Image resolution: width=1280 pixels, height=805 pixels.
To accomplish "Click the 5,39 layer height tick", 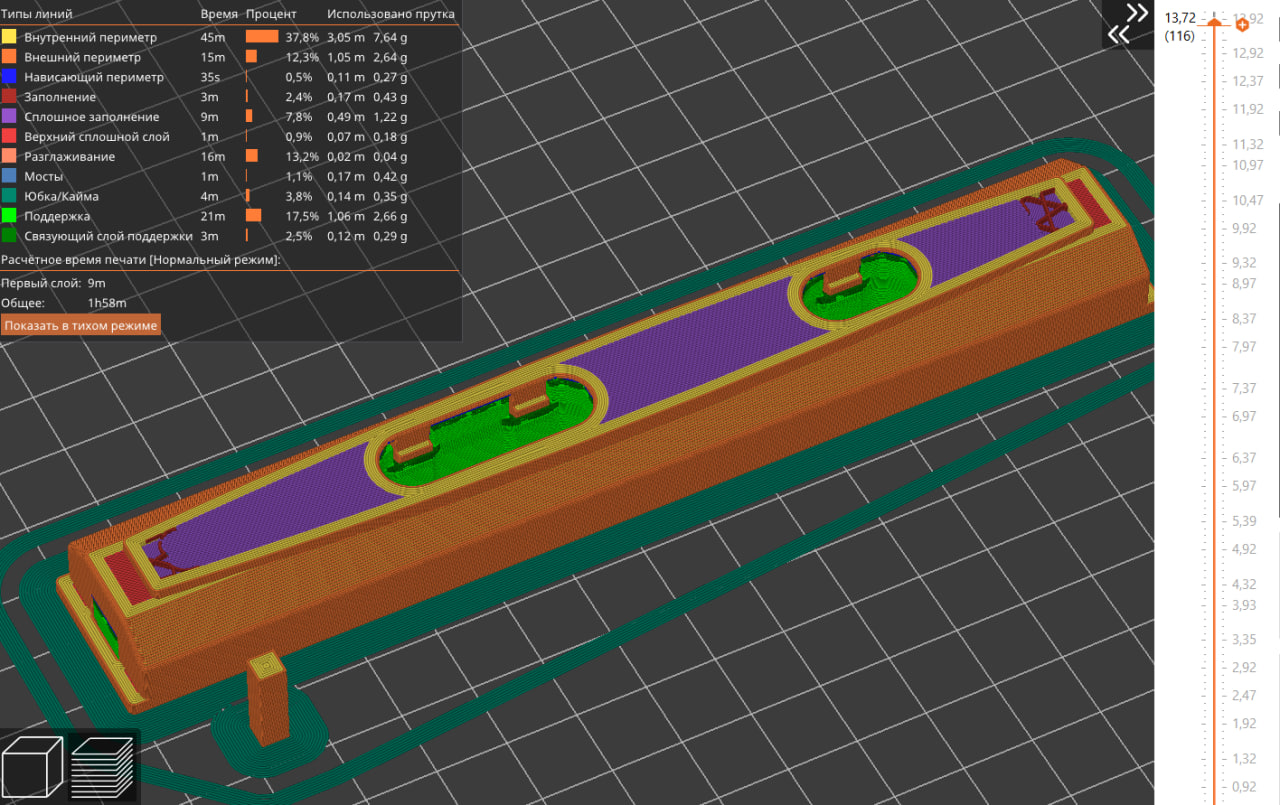I will coord(1245,521).
